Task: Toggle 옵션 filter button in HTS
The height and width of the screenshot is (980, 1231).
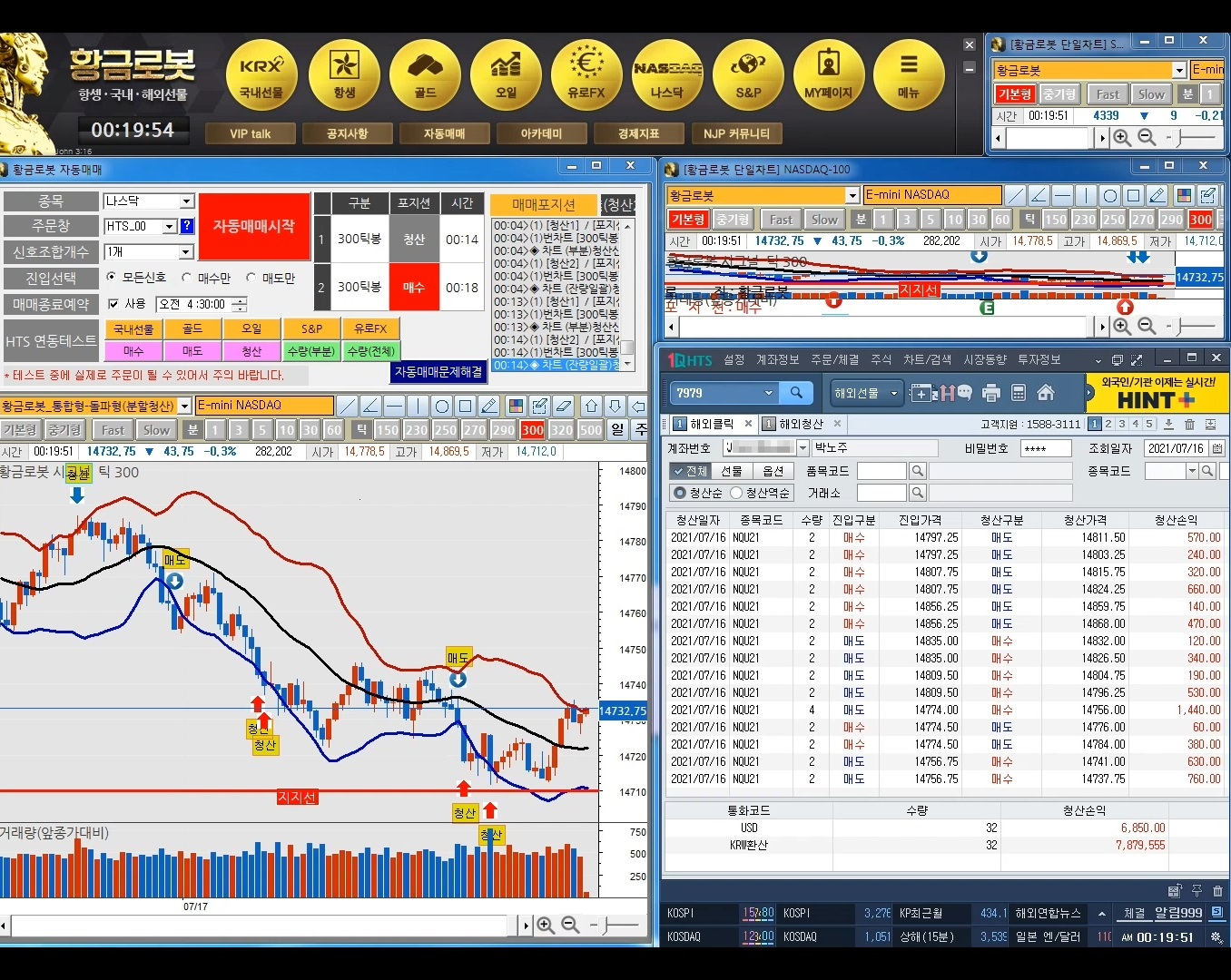Action: [x=773, y=471]
